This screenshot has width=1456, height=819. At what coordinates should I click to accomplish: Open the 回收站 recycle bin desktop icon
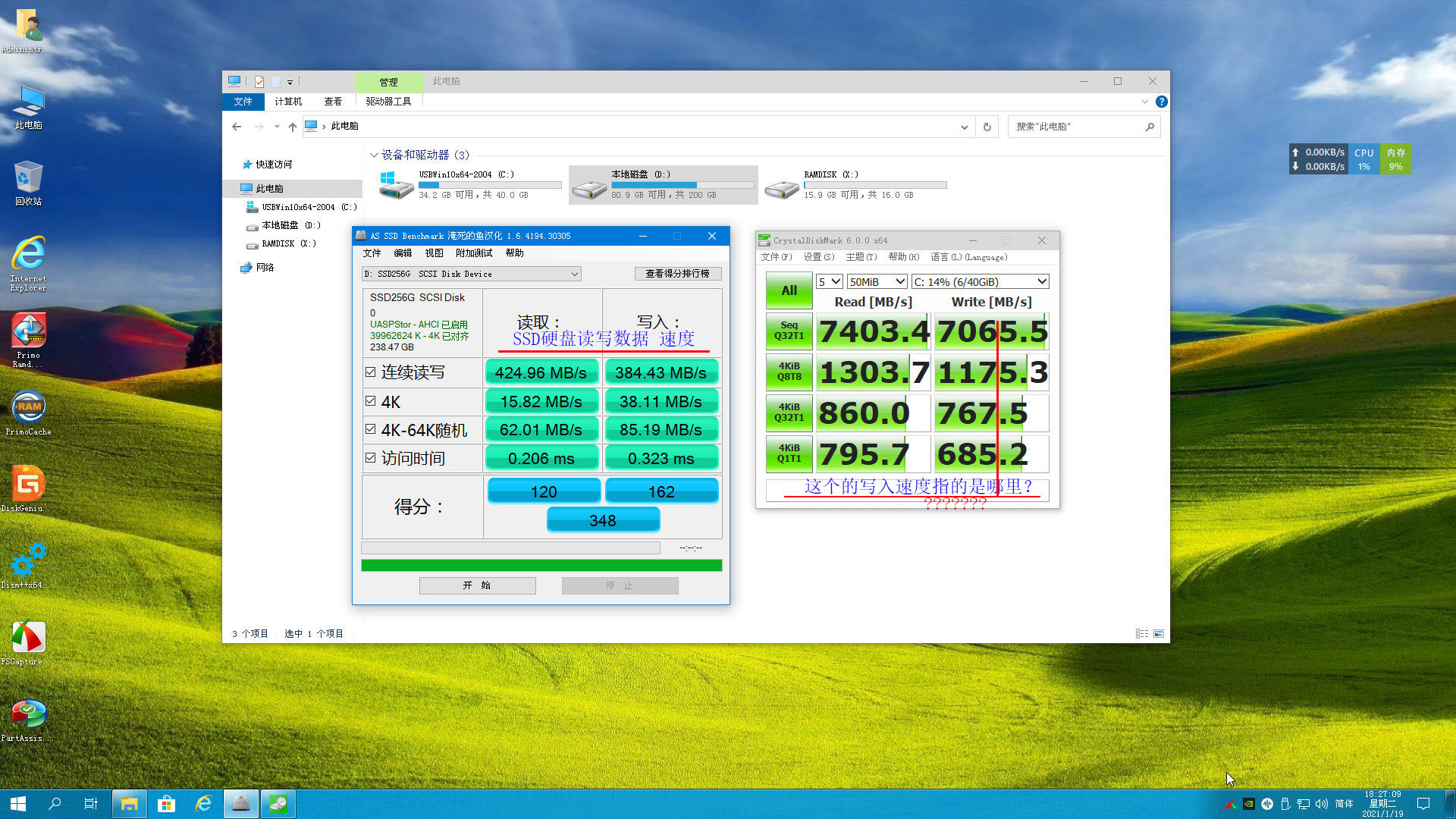29,184
